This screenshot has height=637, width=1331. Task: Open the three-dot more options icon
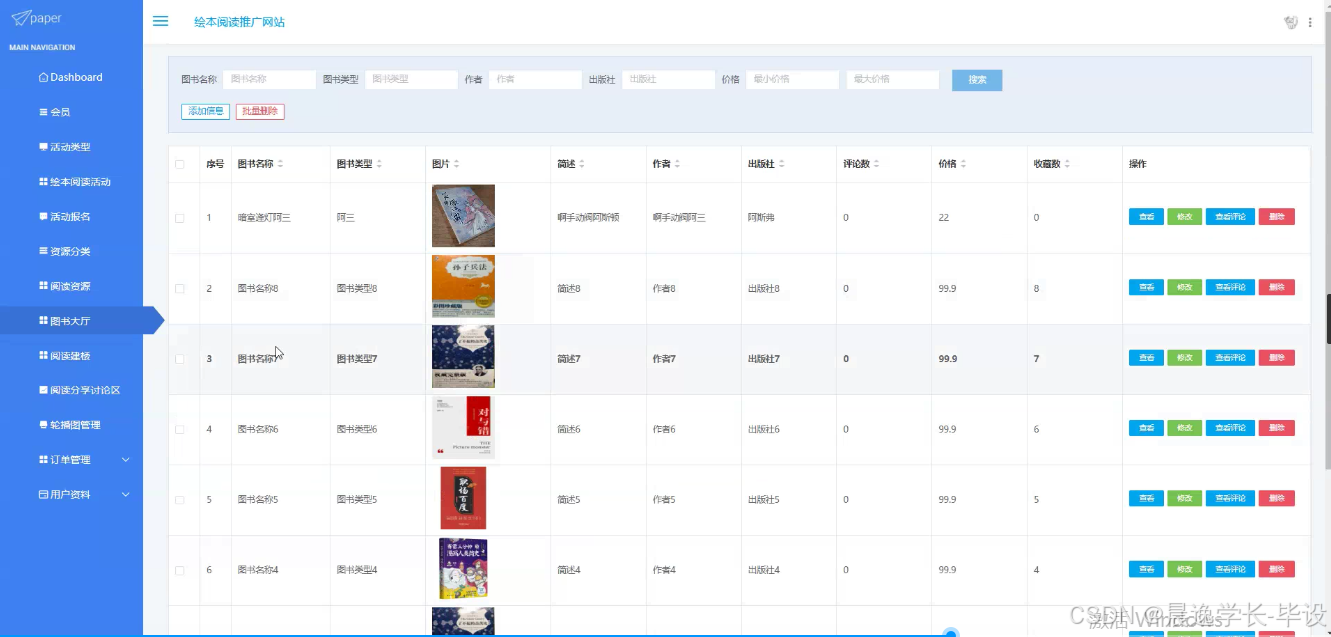pos(1310,22)
